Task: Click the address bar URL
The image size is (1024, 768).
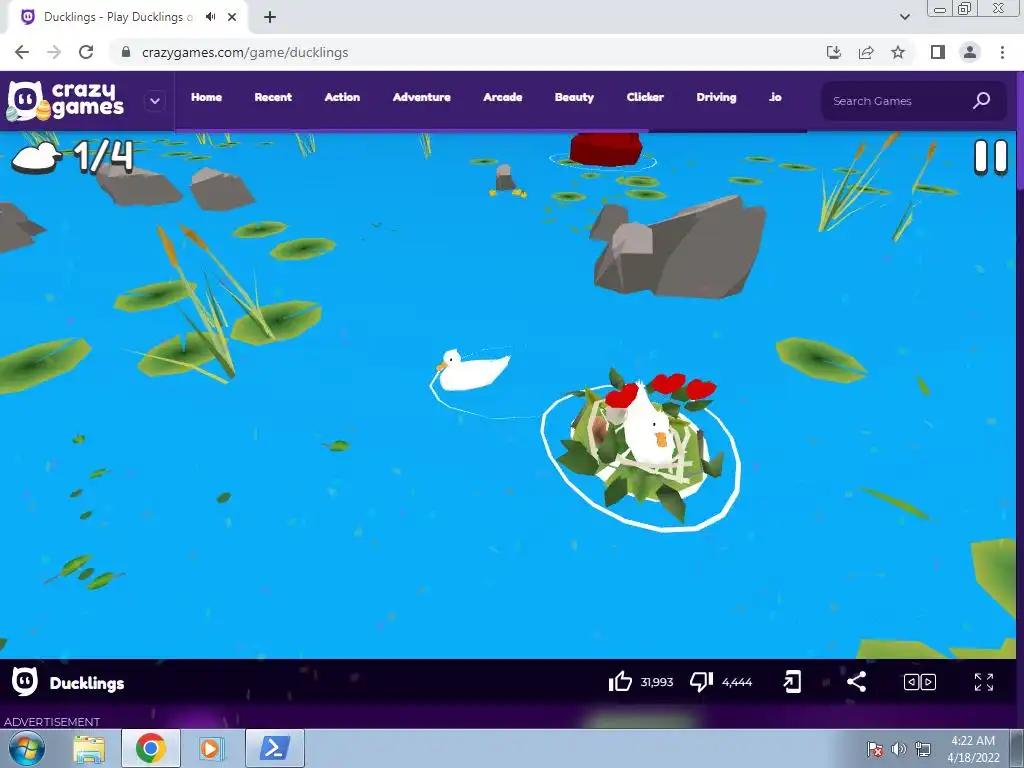Action: pos(245,52)
